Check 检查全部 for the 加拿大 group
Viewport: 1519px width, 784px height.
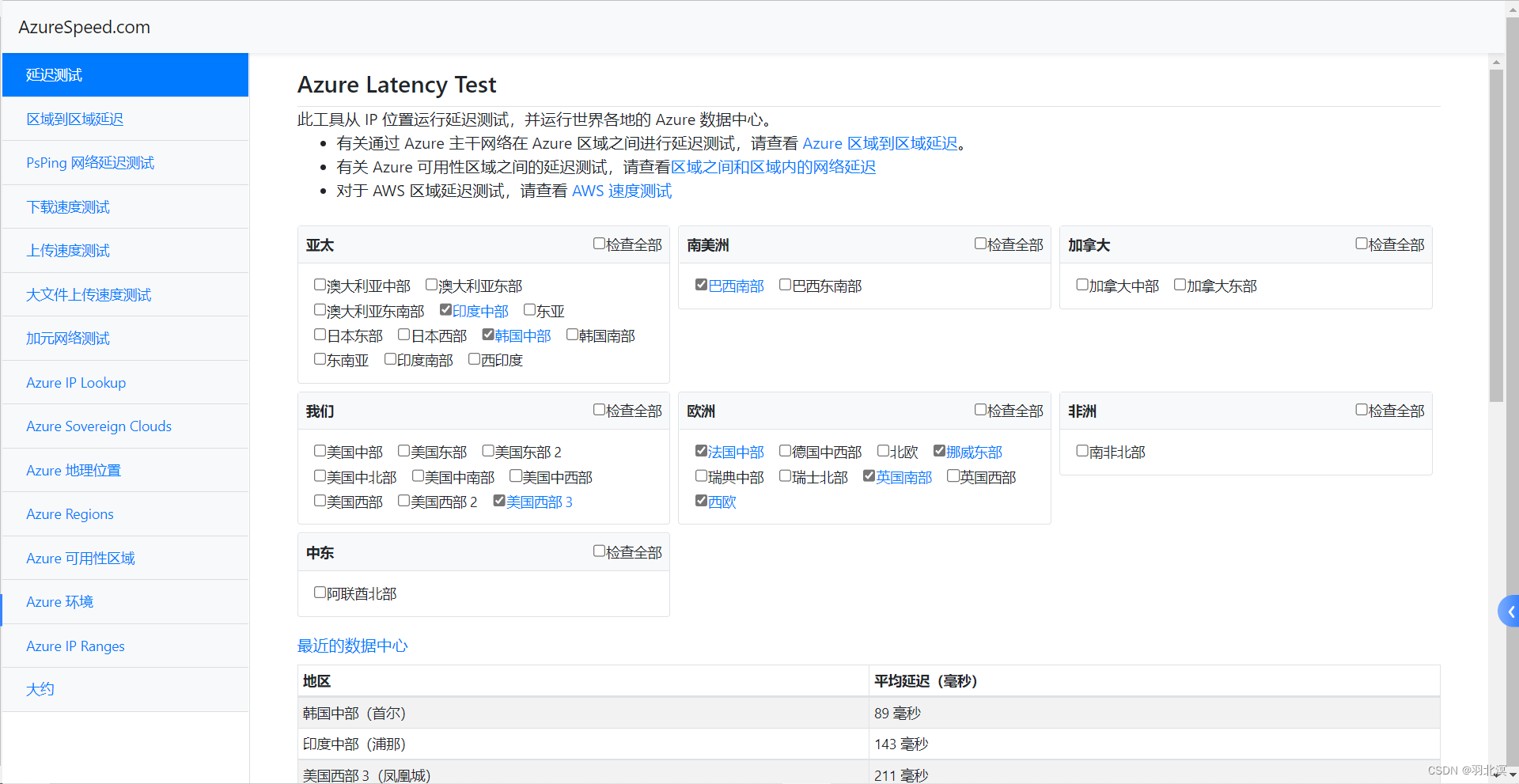point(1362,244)
